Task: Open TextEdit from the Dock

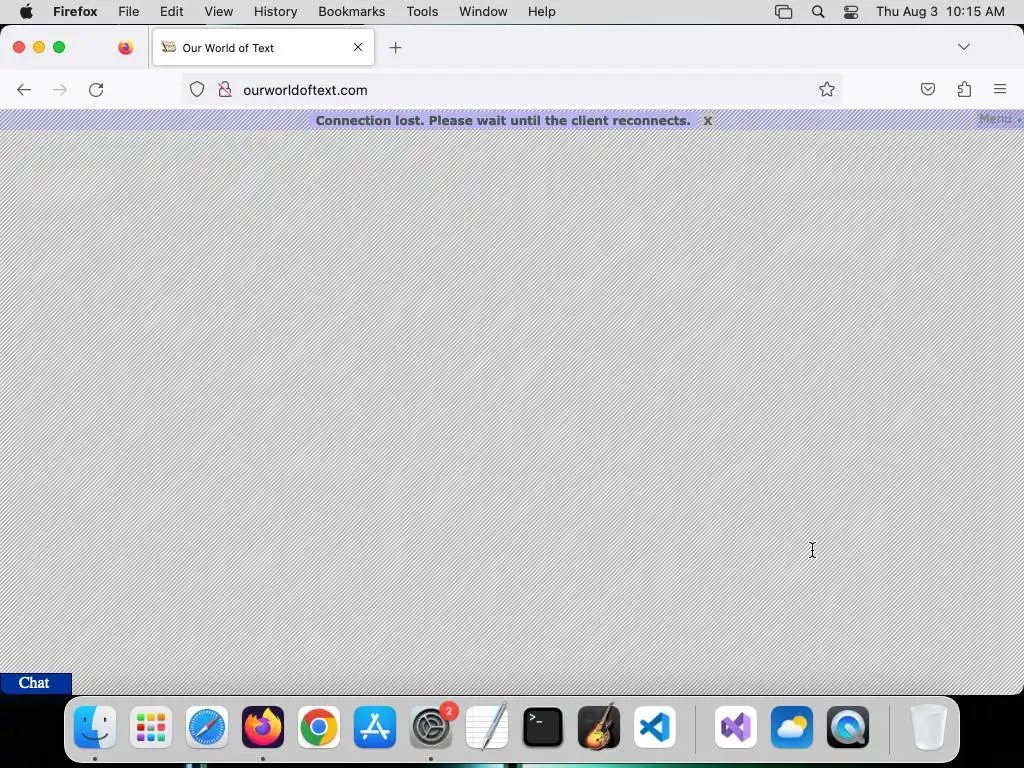Action: (x=487, y=727)
